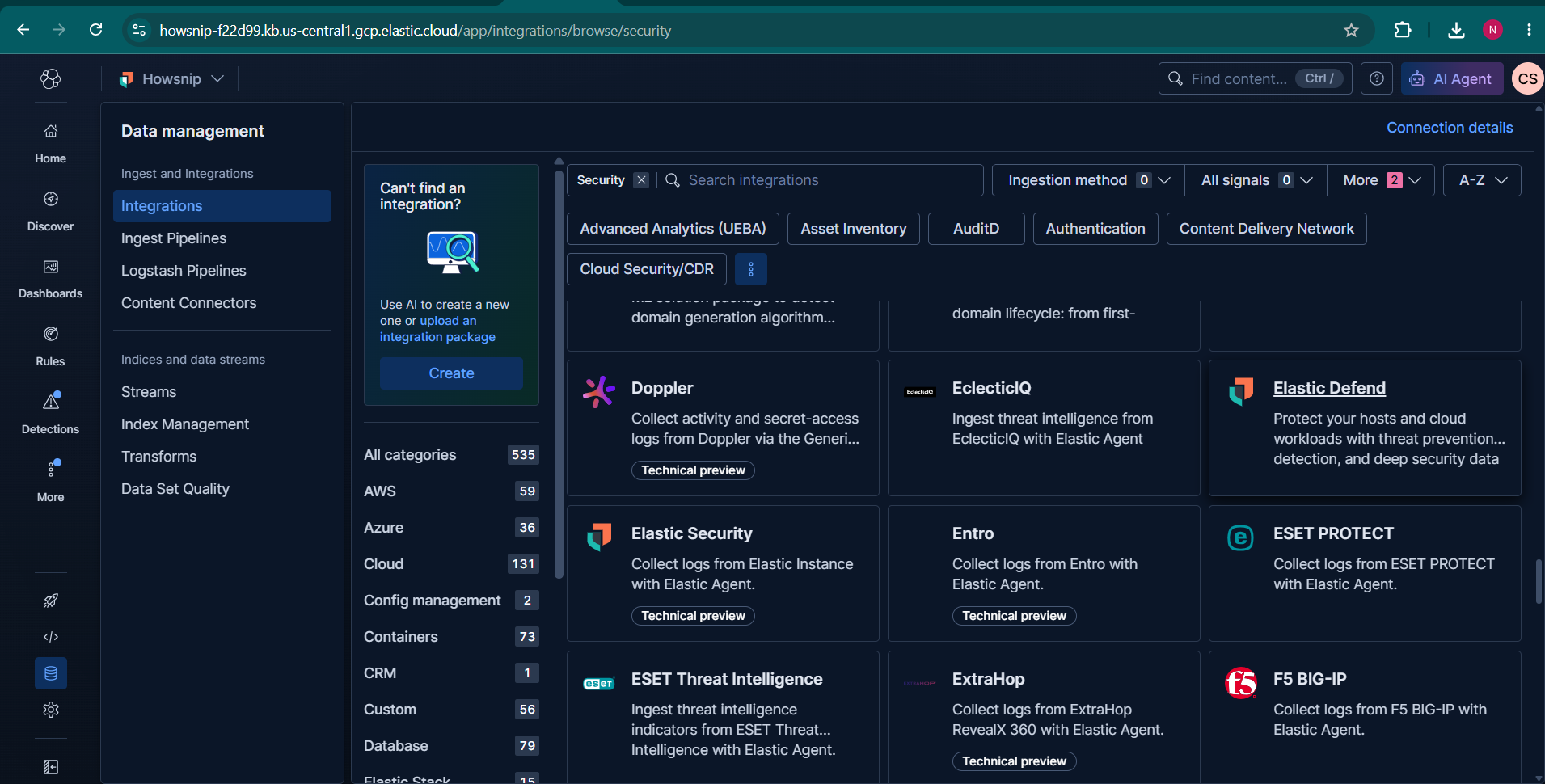Click the Create integration button
Viewport: 1545px width, 784px height.
[x=451, y=373]
